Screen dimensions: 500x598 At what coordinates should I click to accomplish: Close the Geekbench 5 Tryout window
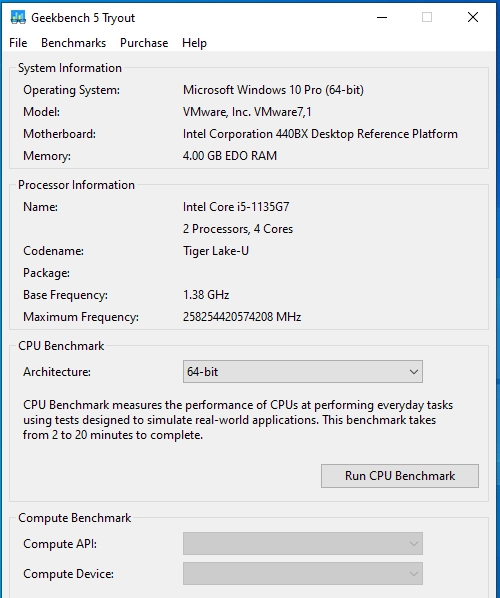[473, 18]
